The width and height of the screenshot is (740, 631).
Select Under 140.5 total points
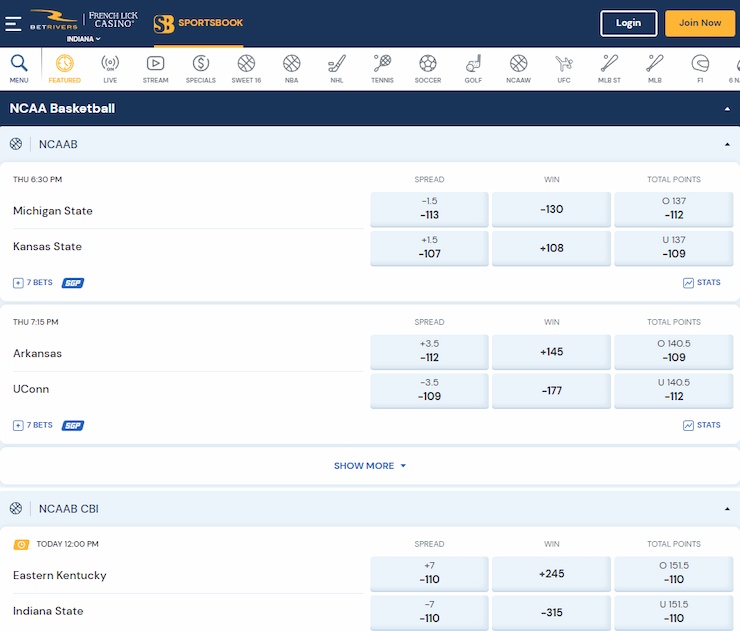coord(673,390)
